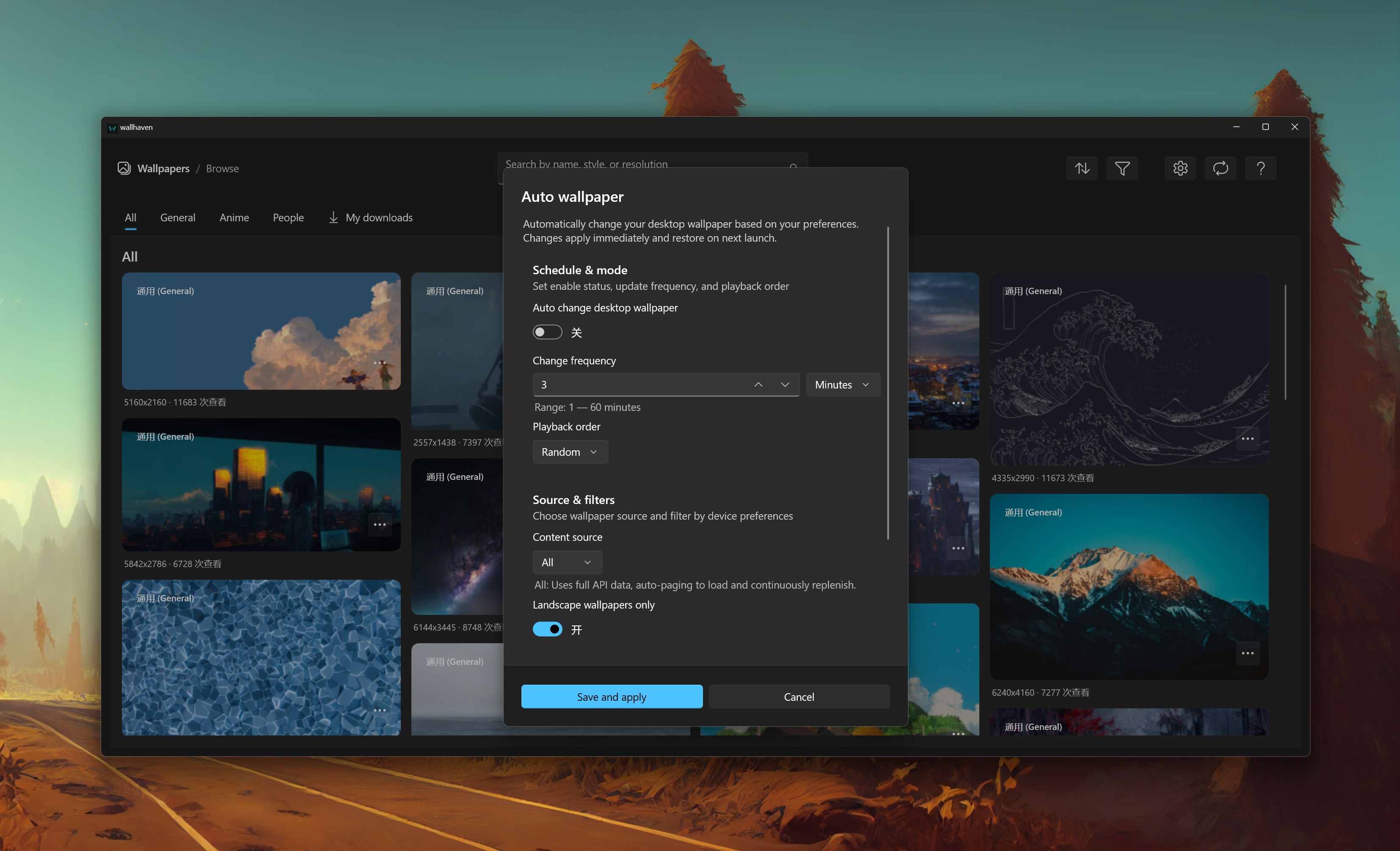Toggle Auto change desktop wallpaper switch

click(547, 332)
